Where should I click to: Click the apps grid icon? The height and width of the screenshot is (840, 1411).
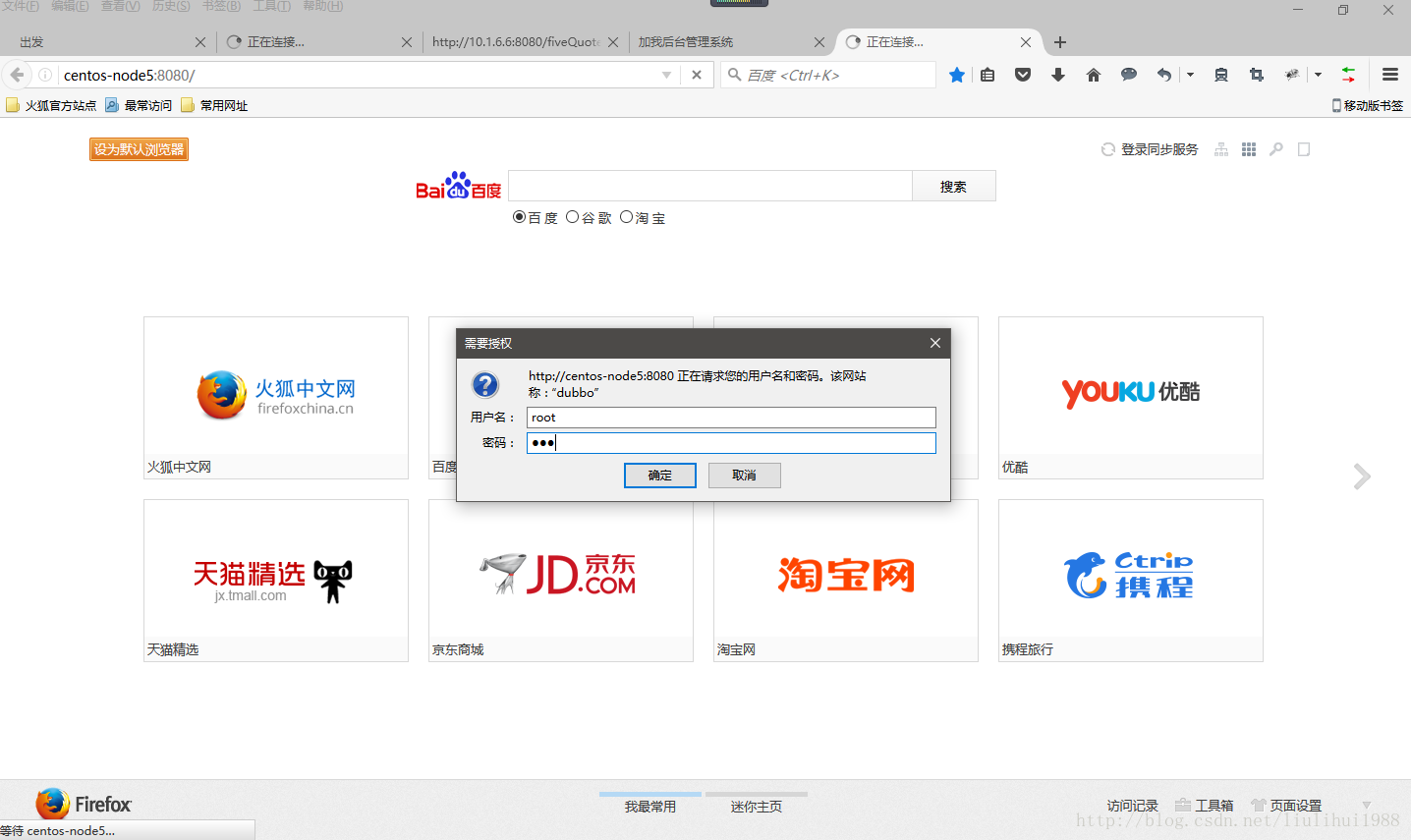pos(1249,149)
